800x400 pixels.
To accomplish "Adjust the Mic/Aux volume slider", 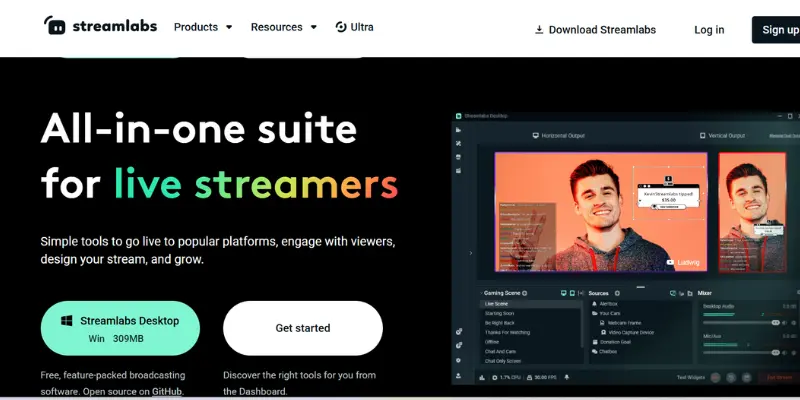I will (x=741, y=353).
